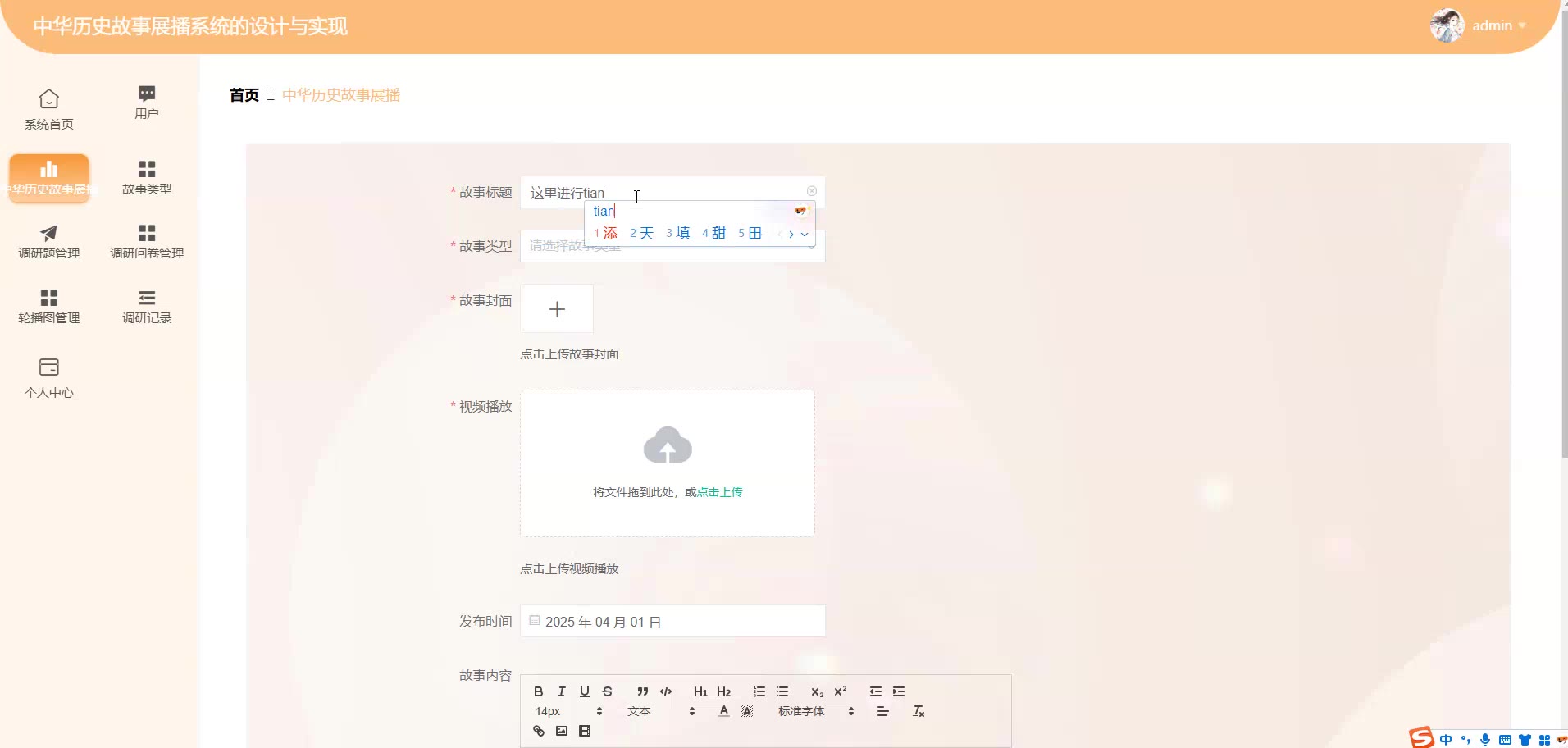Click the Sogou input method logo
The width and height of the screenshot is (1568, 748).
point(1421,737)
